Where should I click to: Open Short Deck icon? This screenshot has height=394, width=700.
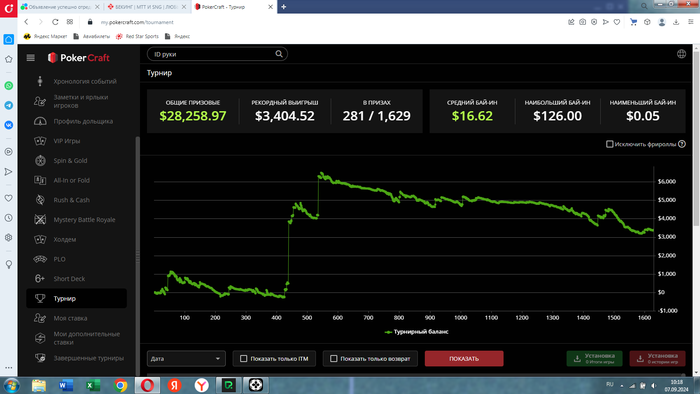point(40,279)
